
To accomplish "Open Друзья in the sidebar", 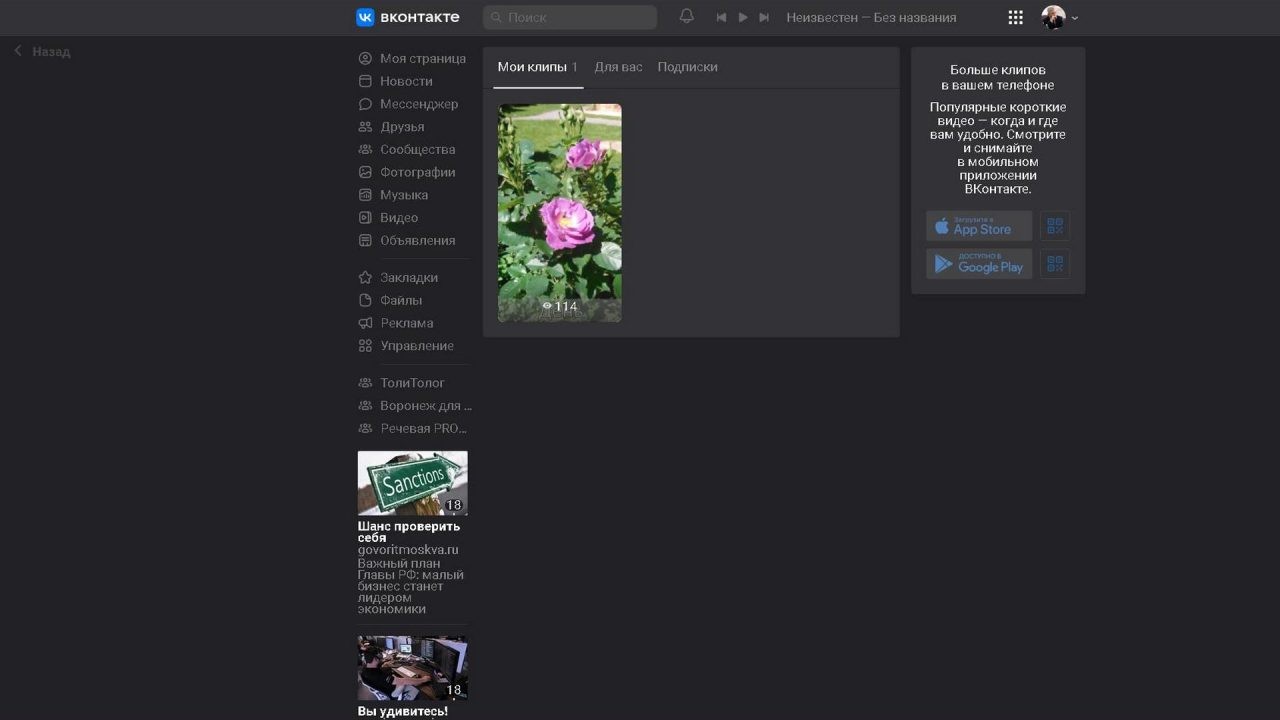I will click(391, 127).
